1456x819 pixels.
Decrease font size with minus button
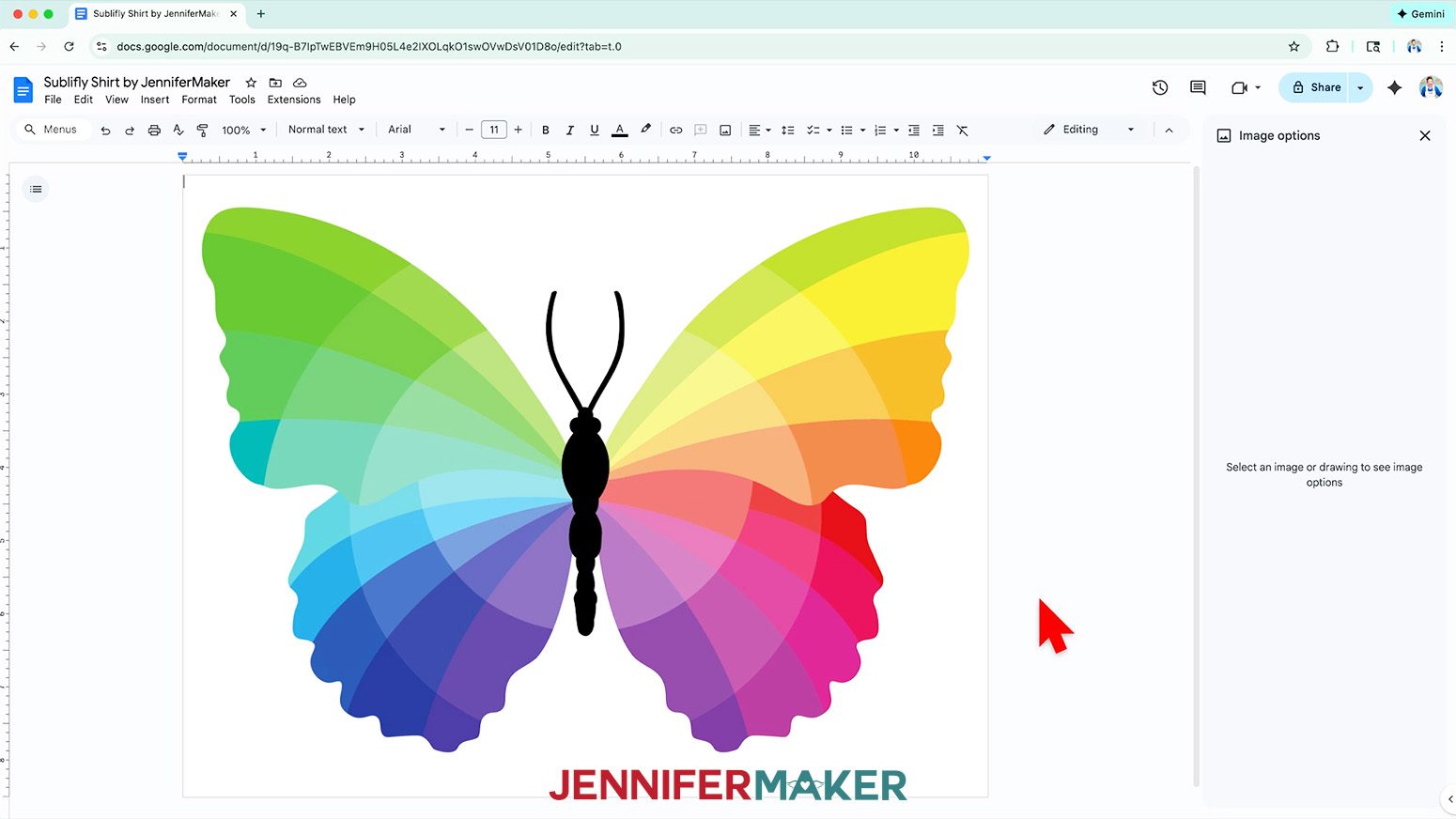tap(470, 130)
